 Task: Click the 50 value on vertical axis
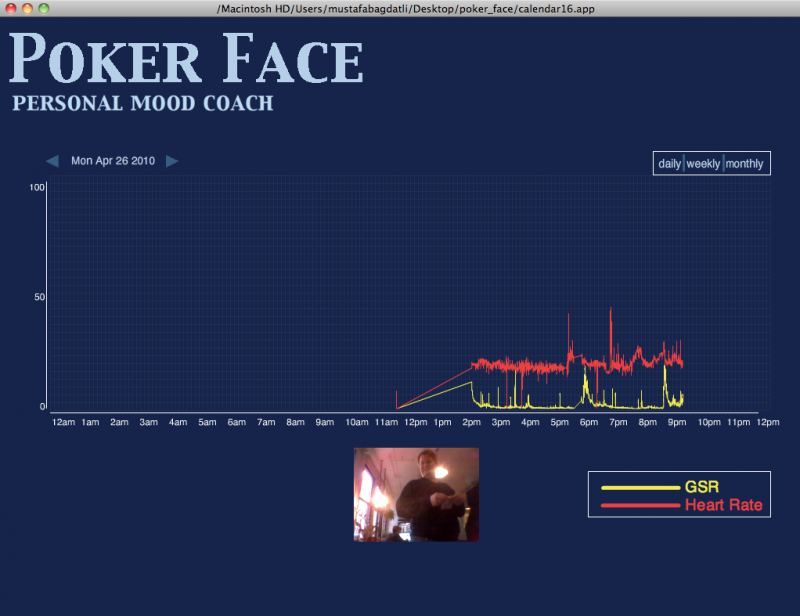click(x=39, y=297)
